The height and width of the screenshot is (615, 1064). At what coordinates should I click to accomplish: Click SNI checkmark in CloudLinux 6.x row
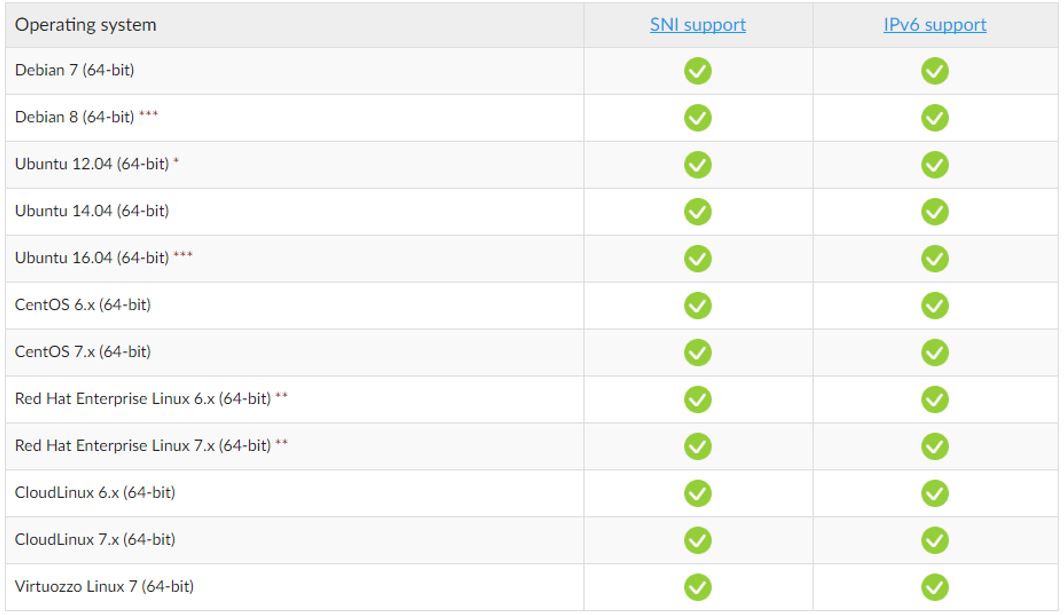697,493
